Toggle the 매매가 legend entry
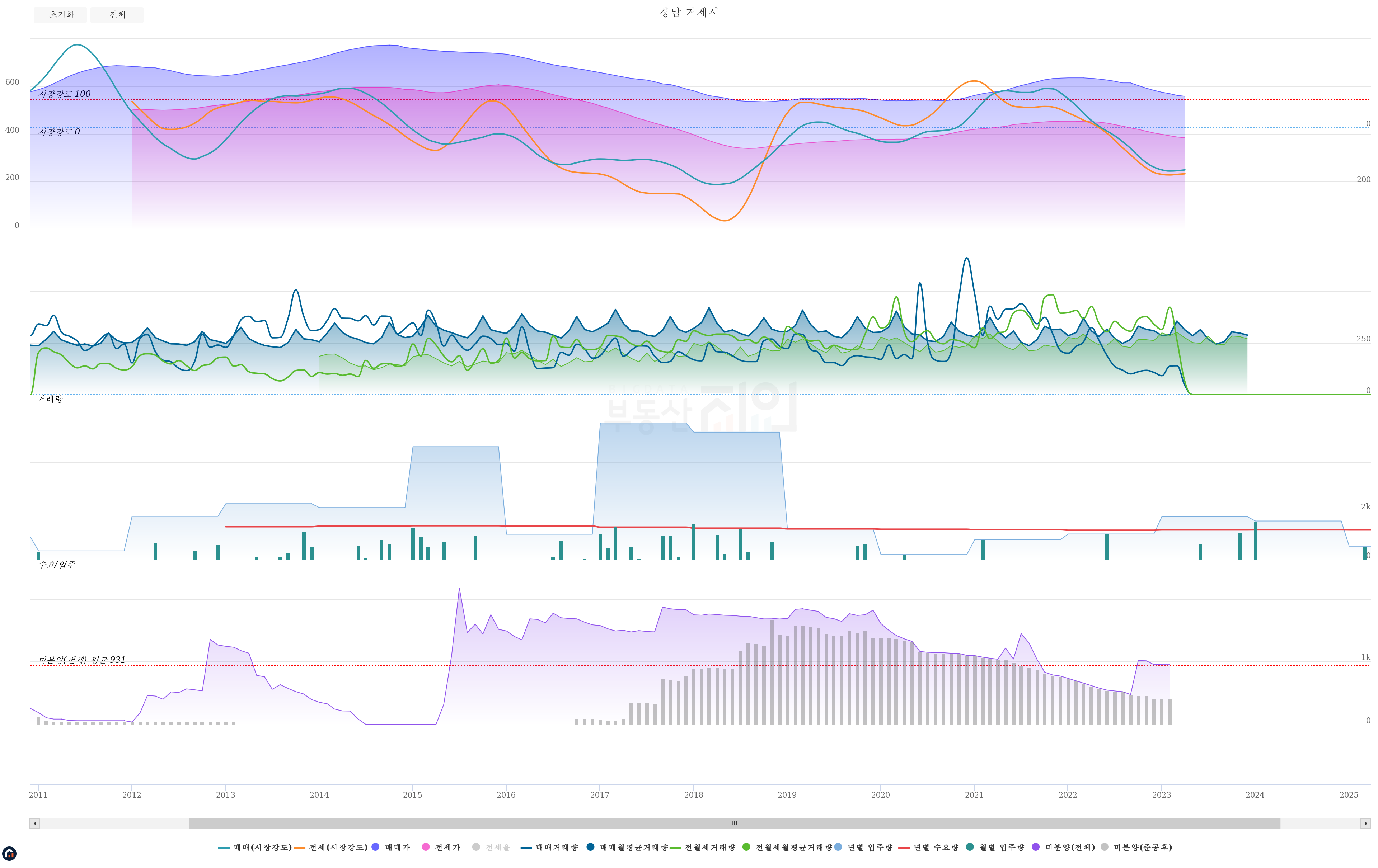This screenshot has height=868, width=1378. (392, 848)
